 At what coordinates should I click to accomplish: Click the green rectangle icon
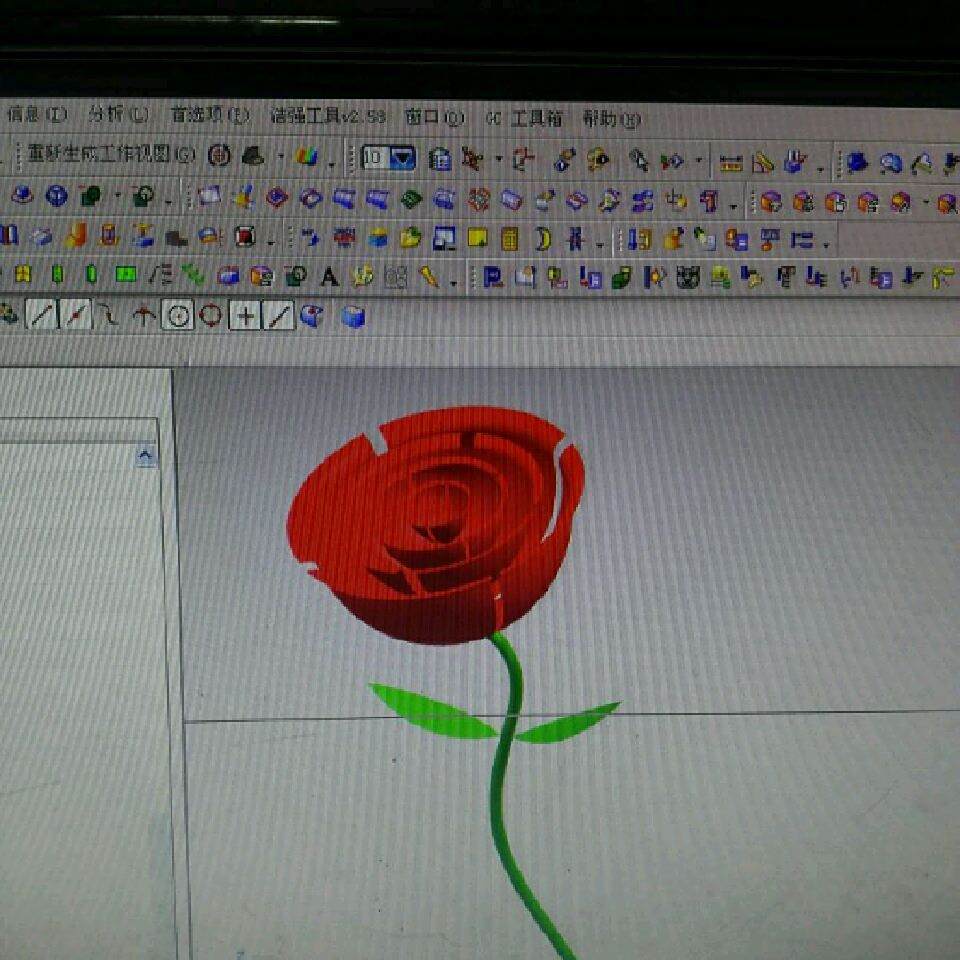click(x=125, y=275)
